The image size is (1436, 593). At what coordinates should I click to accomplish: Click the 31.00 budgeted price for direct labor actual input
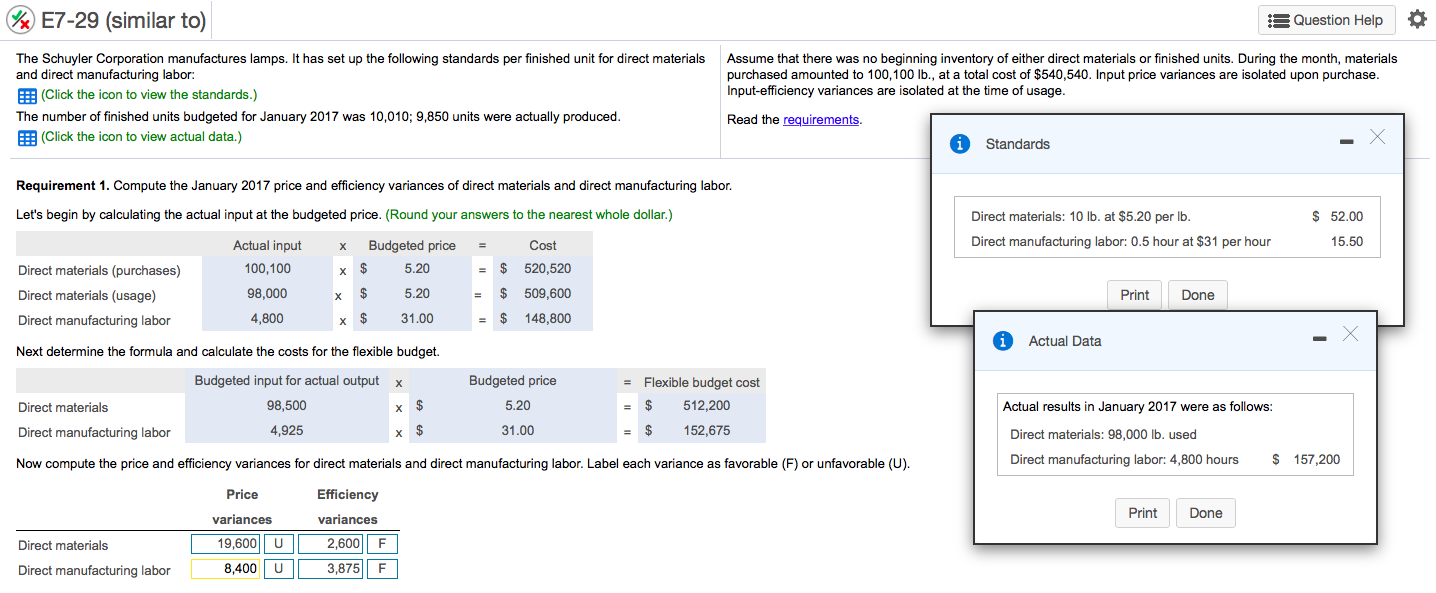click(417, 319)
